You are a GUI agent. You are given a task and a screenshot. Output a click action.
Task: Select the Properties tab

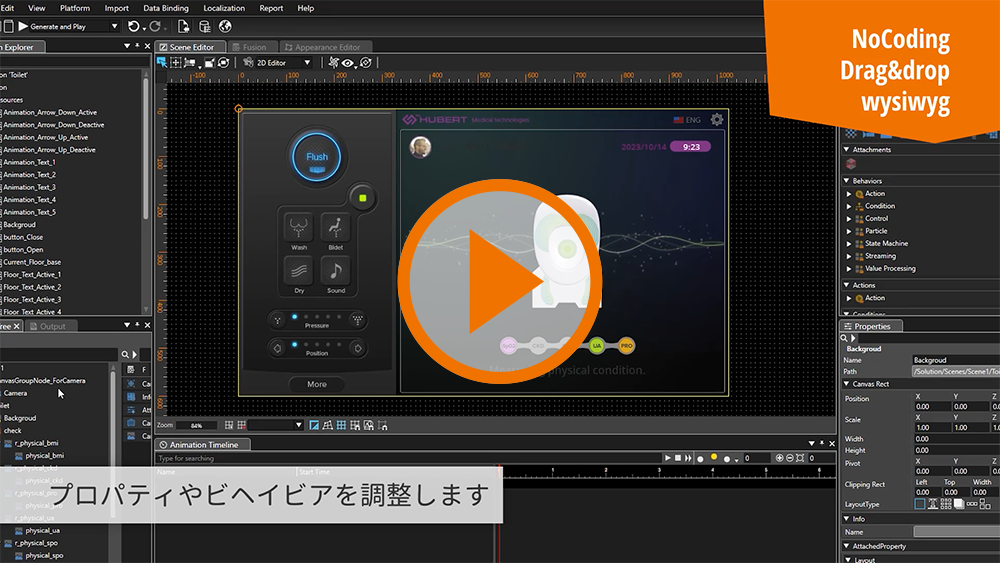[x=871, y=326]
